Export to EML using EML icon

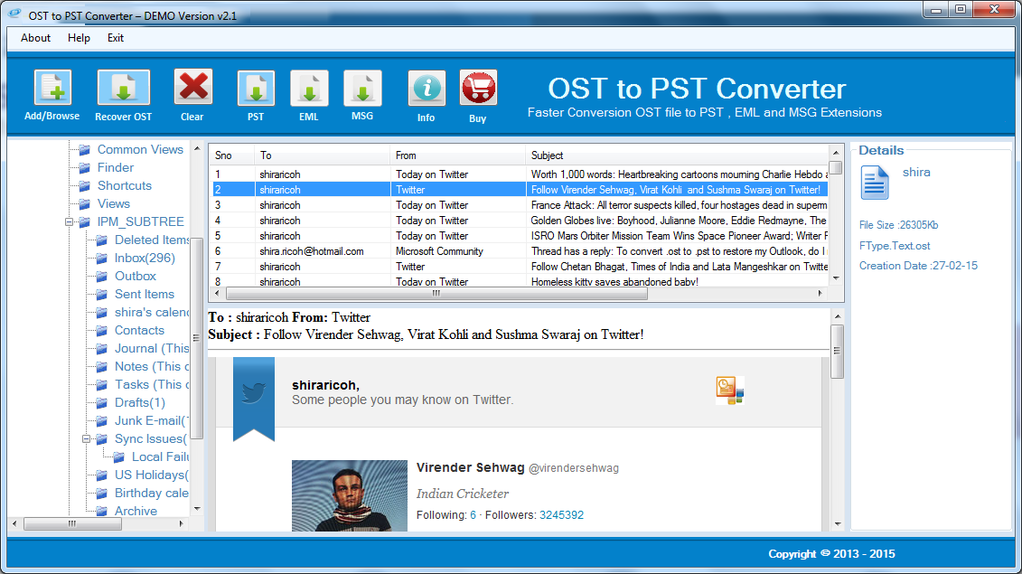(309, 88)
